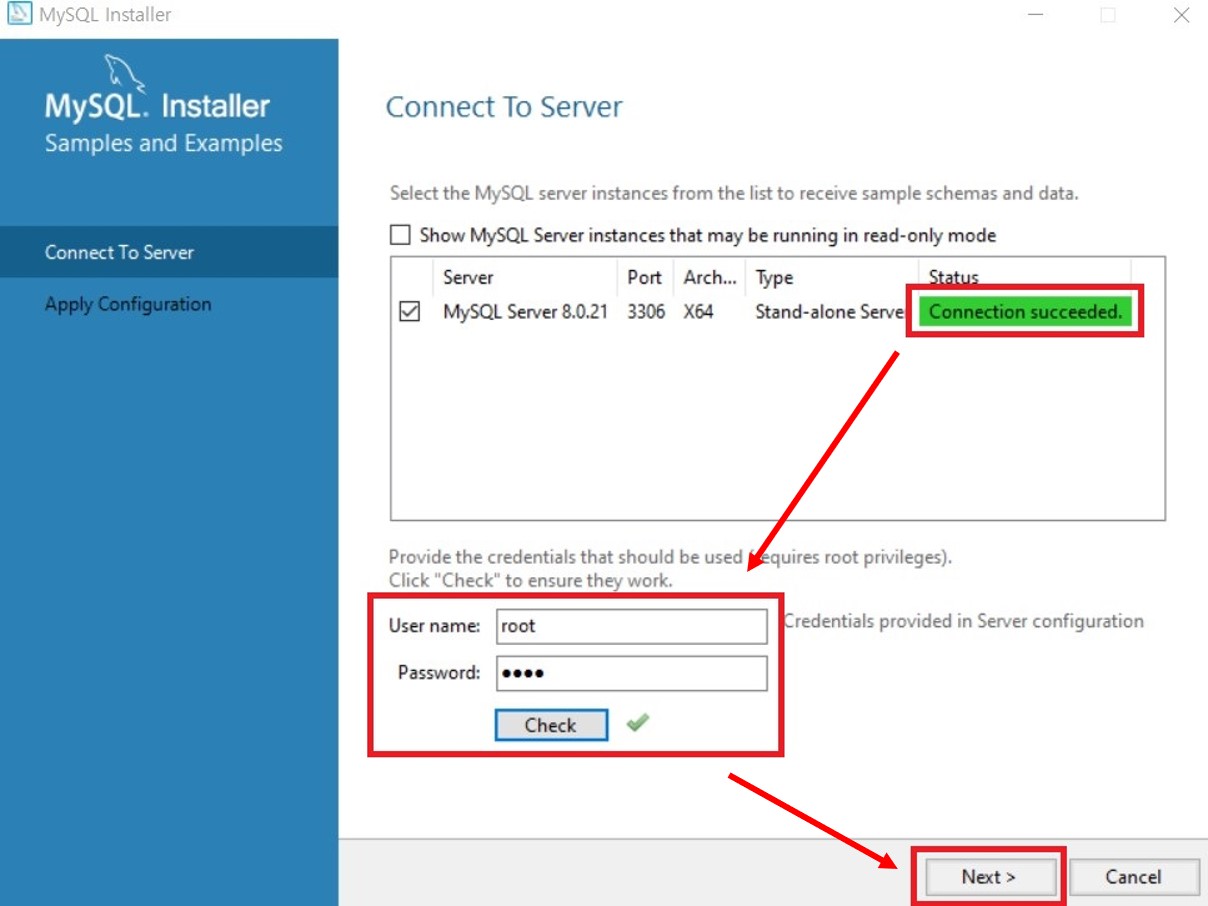Close the MySQL Installer window
The width and height of the screenshot is (1208, 906).
pyautogui.click(x=1181, y=15)
